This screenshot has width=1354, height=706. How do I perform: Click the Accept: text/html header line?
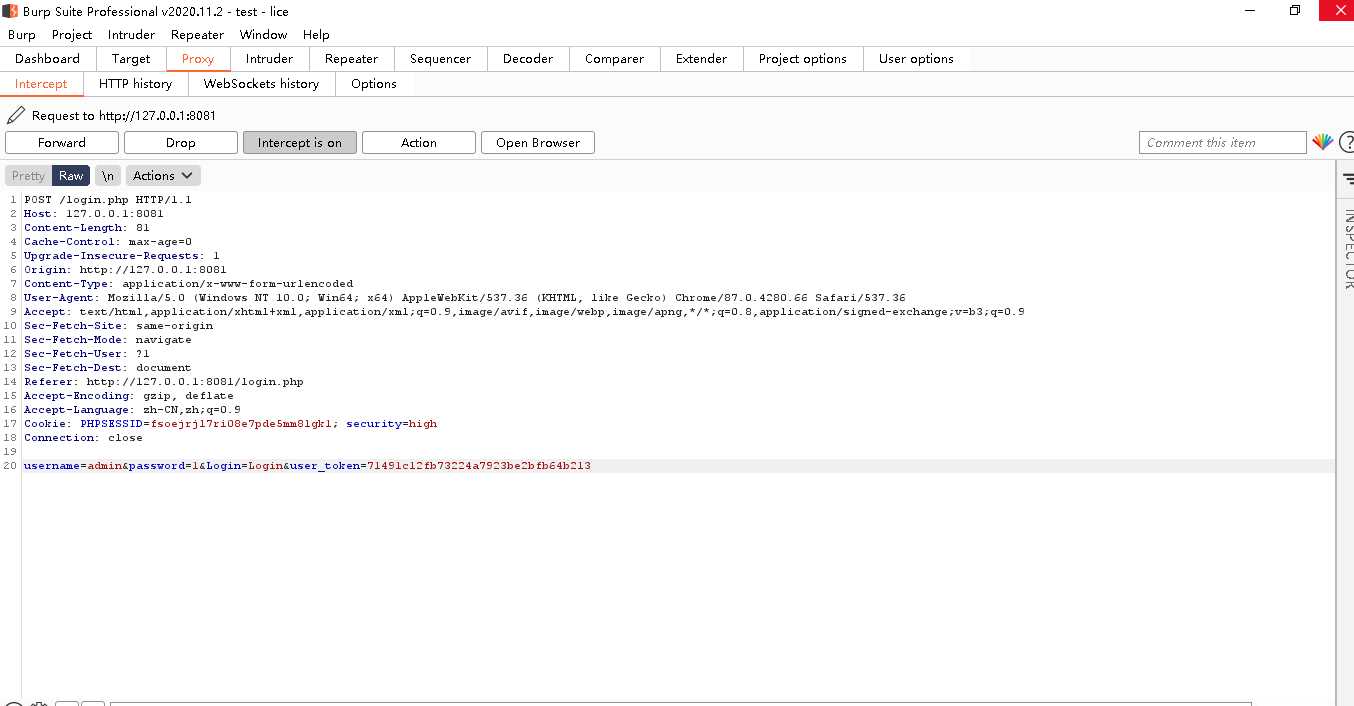524,311
